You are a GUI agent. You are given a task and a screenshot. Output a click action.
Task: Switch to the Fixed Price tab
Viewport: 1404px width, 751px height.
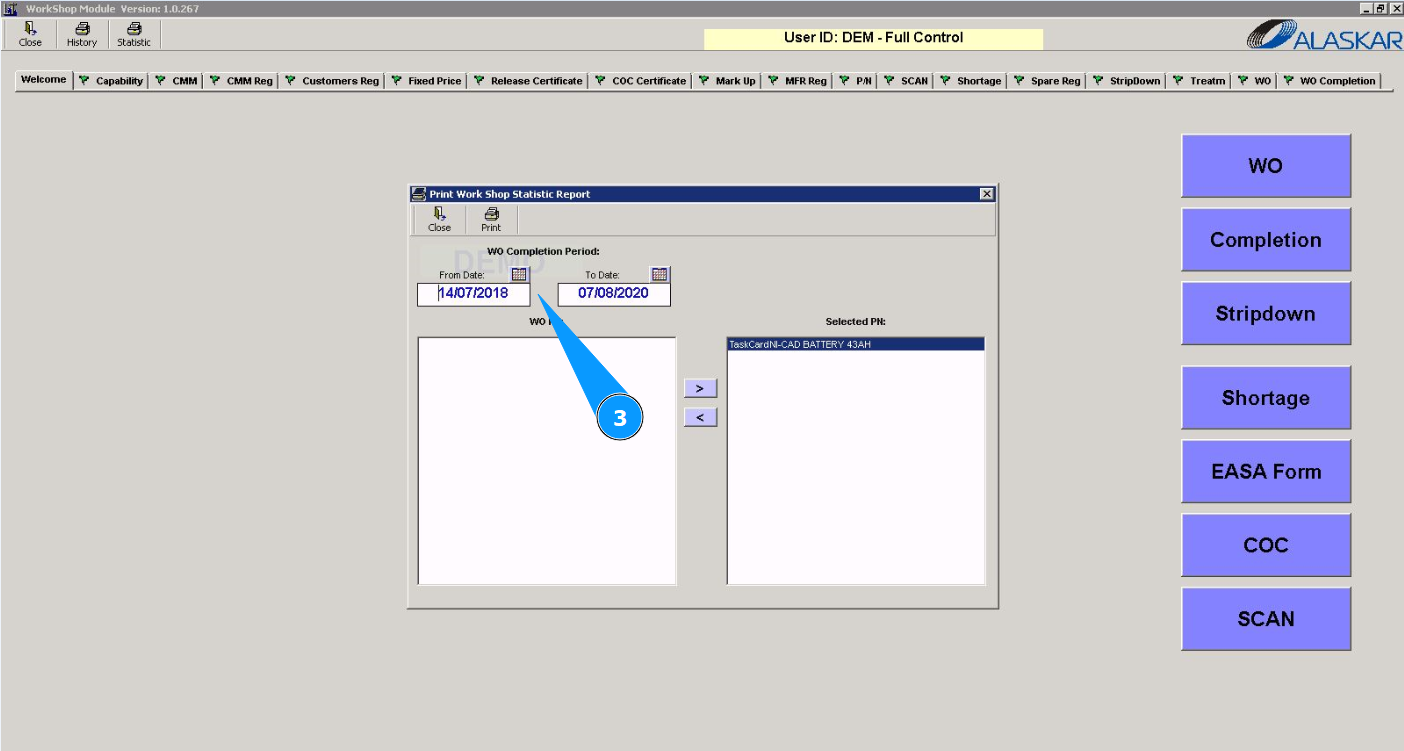coord(427,81)
